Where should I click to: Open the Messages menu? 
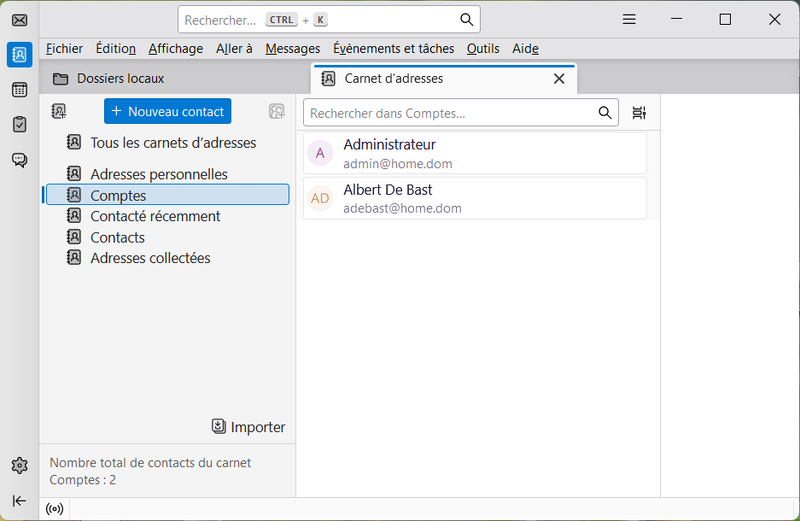(293, 48)
